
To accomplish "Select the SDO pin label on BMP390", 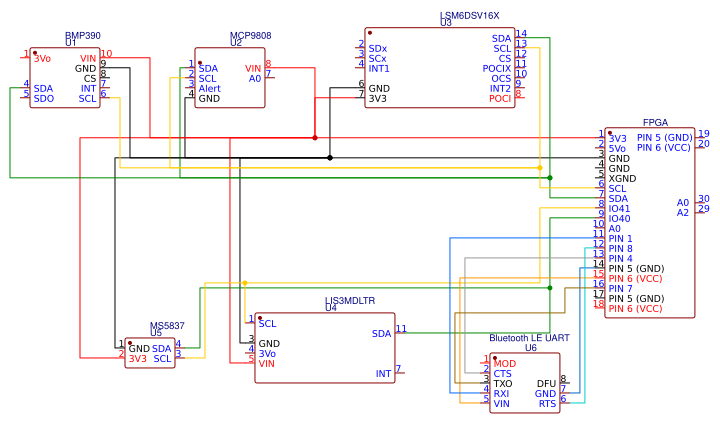I will 44,98.
